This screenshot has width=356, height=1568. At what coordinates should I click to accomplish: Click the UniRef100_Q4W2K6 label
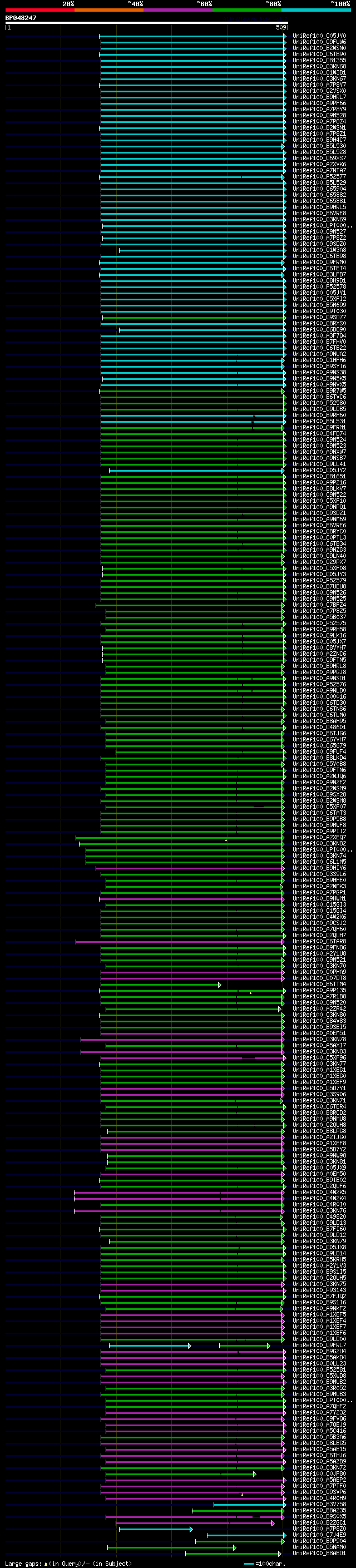(319, 917)
